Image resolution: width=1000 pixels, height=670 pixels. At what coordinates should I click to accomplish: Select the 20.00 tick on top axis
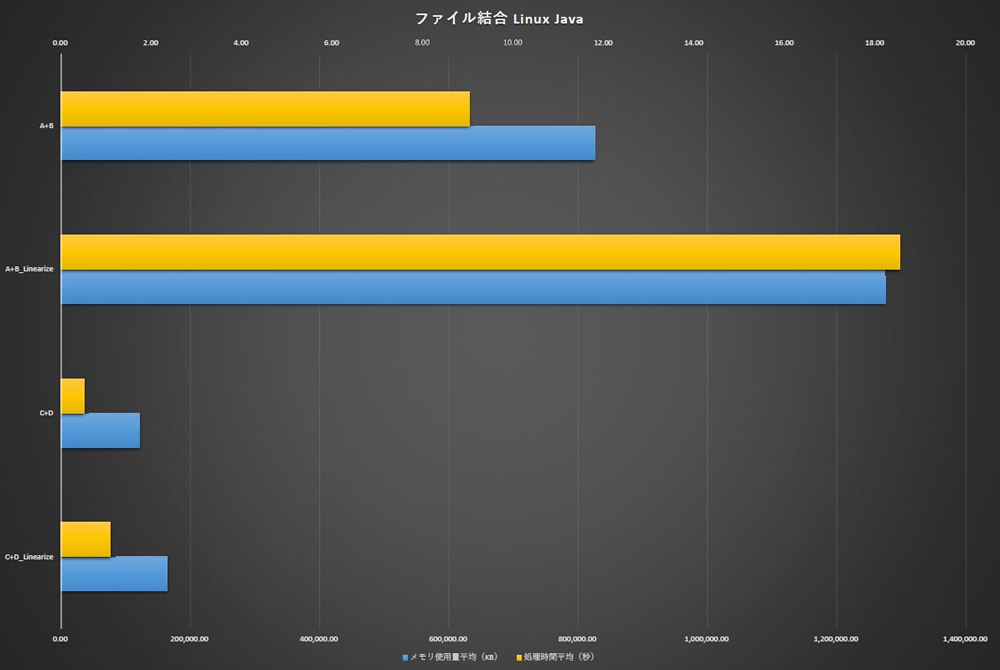click(965, 43)
